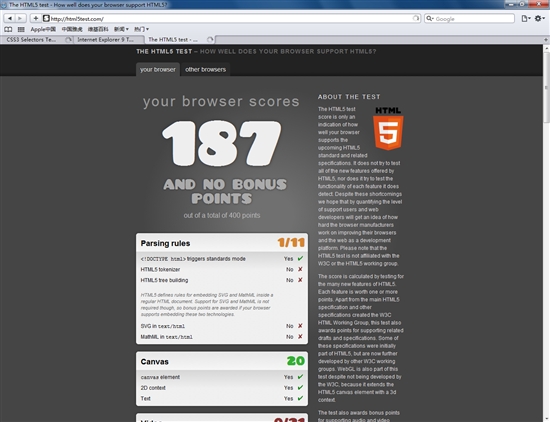Click the 'SVG in text/html' row label
This screenshot has height=422, width=550.
(162, 326)
